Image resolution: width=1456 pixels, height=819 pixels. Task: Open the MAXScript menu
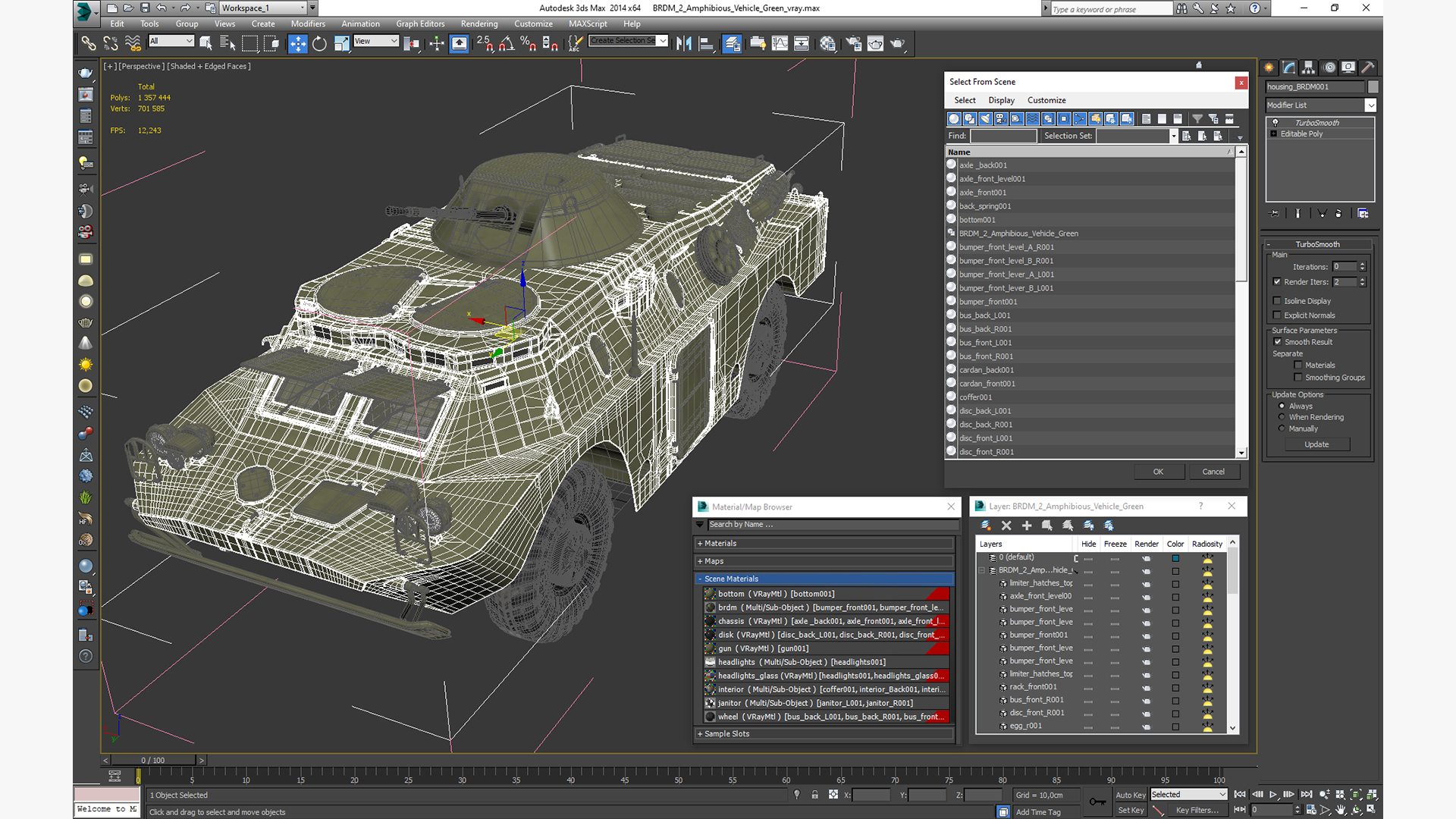pyautogui.click(x=588, y=24)
